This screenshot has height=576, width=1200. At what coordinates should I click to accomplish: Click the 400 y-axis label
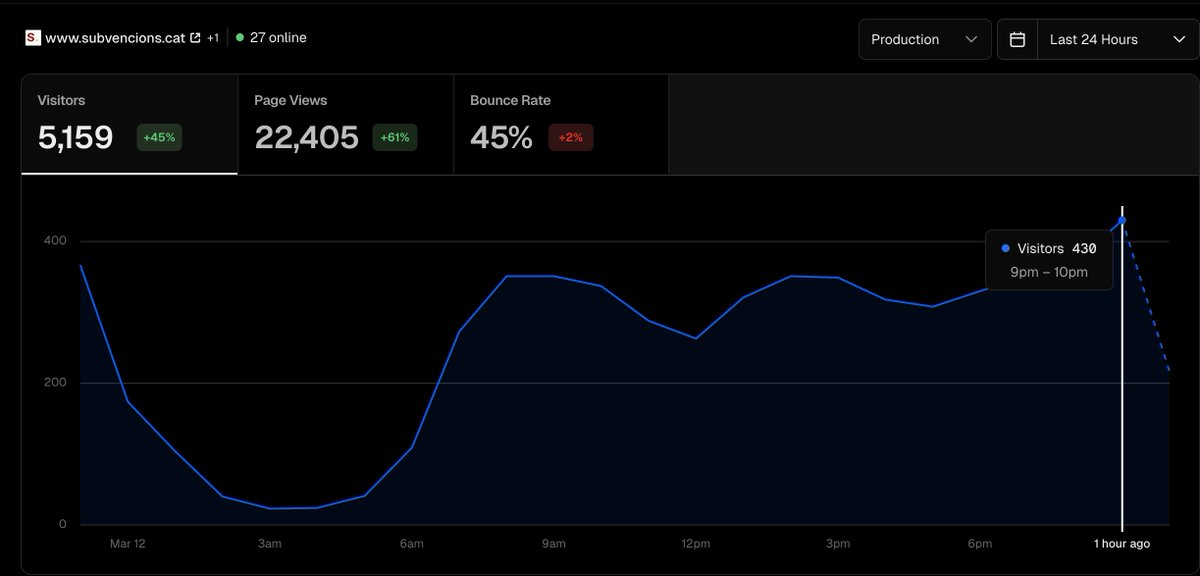click(x=55, y=241)
